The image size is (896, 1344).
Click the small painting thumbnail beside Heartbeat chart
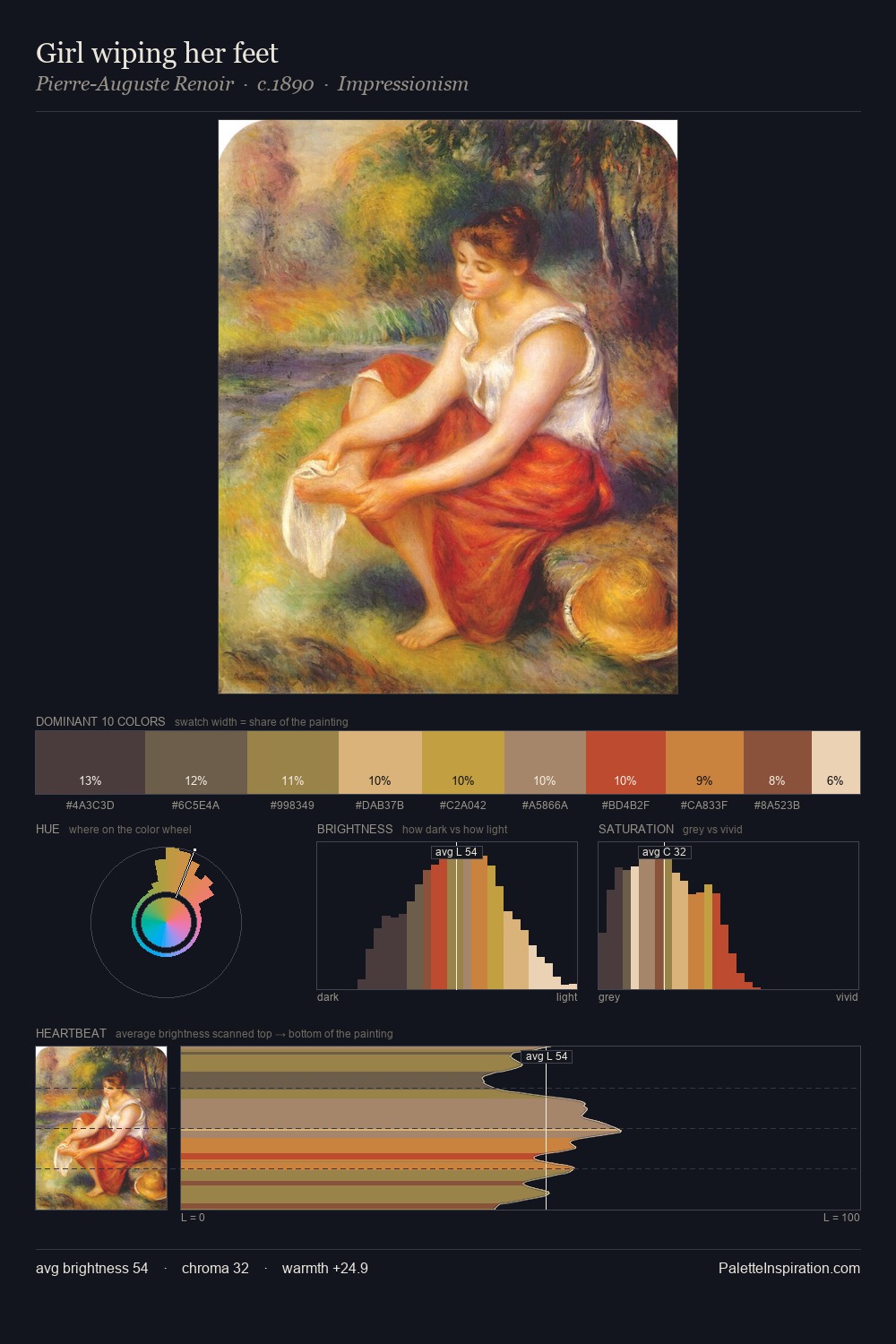click(101, 1128)
